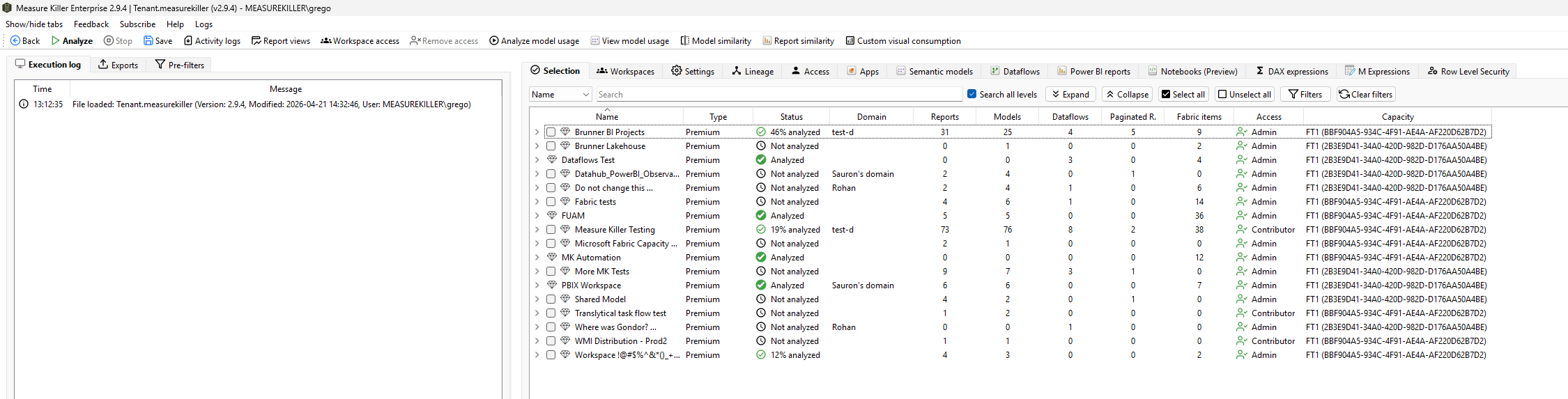Sort by the Reports column header
The height and width of the screenshot is (399, 1568).
click(944, 117)
